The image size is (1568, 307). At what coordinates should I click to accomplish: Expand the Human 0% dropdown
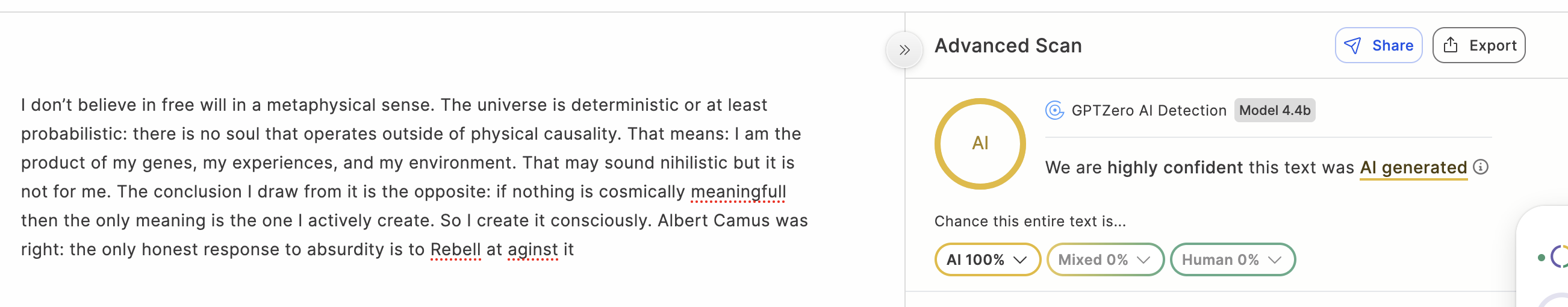pyautogui.click(x=1232, y=260)
